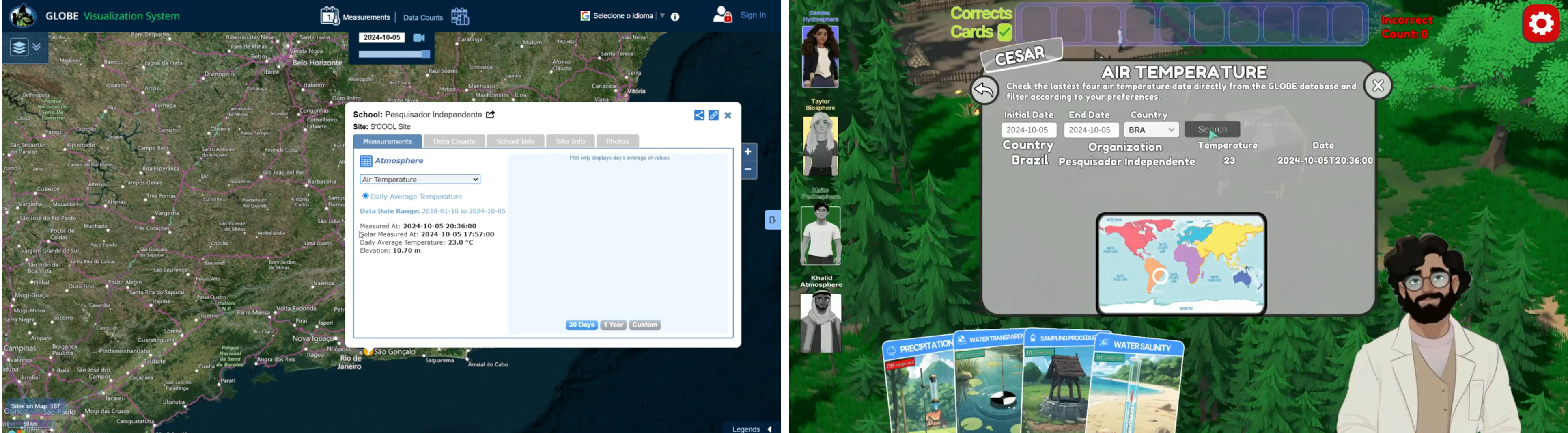
Task: Click the back arrow in Air Temperature panel
Action: point(984,91)
